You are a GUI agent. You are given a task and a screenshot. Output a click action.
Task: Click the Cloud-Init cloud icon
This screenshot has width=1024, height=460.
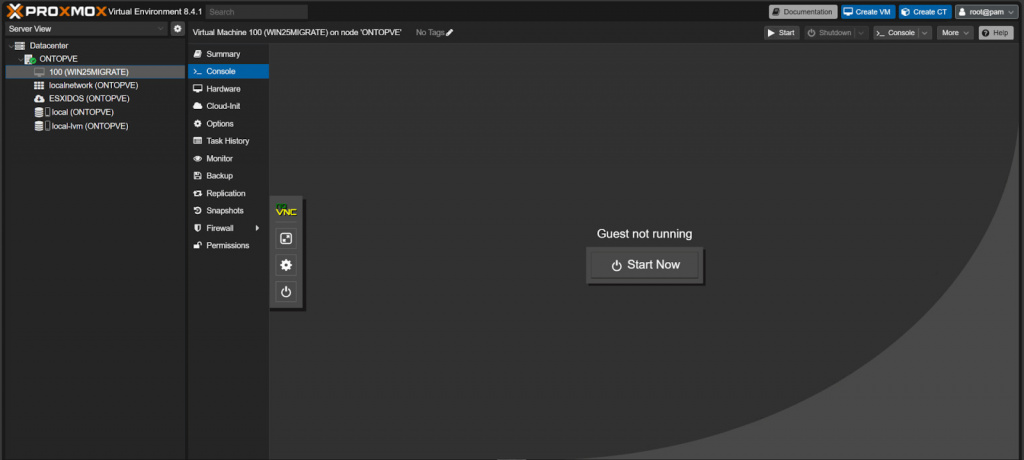click(198, 106)
